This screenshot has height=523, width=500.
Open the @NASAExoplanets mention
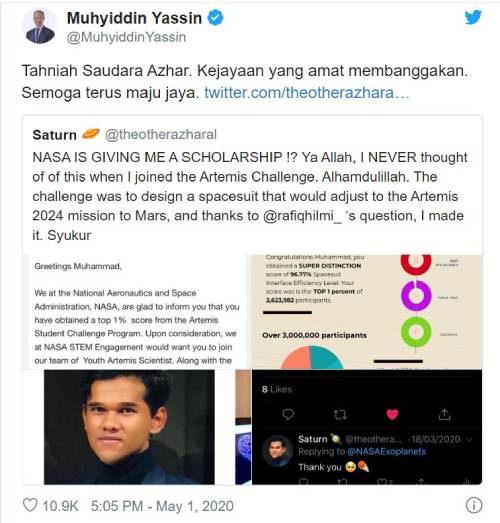point(387,452)
